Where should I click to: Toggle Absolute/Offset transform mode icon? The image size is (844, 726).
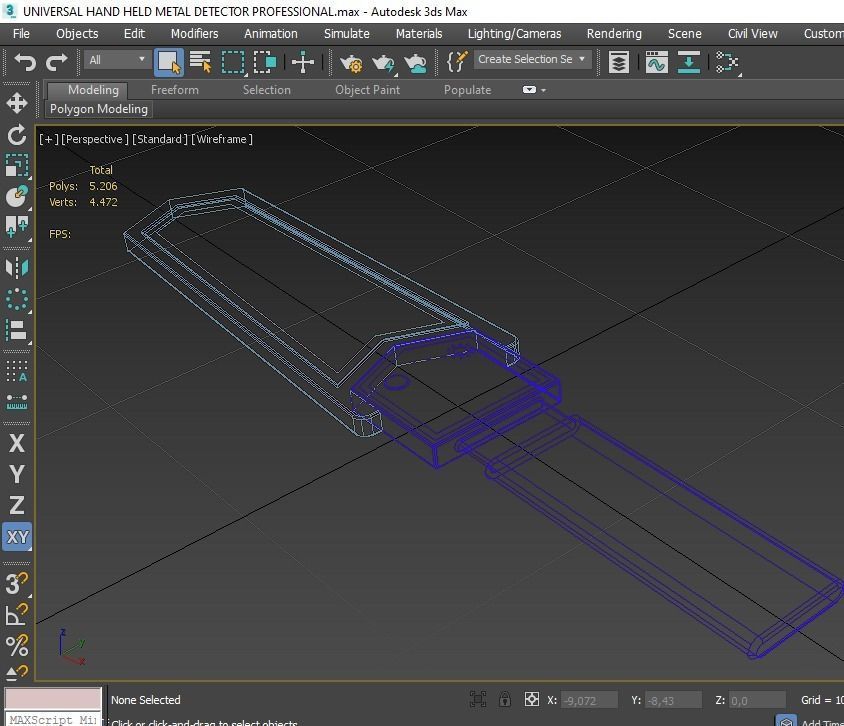(x=532, y=699)
